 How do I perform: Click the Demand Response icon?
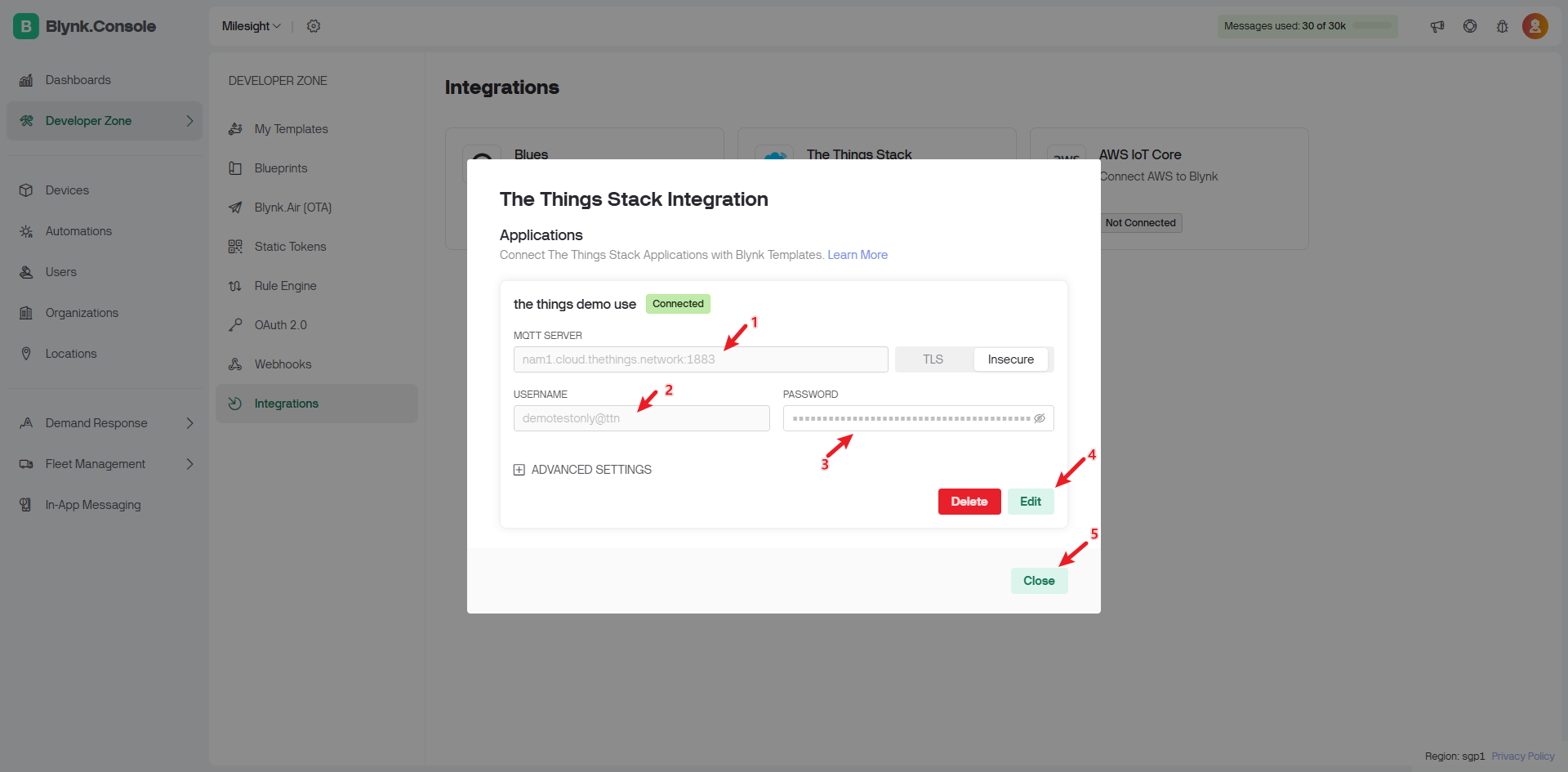(26, 423)
